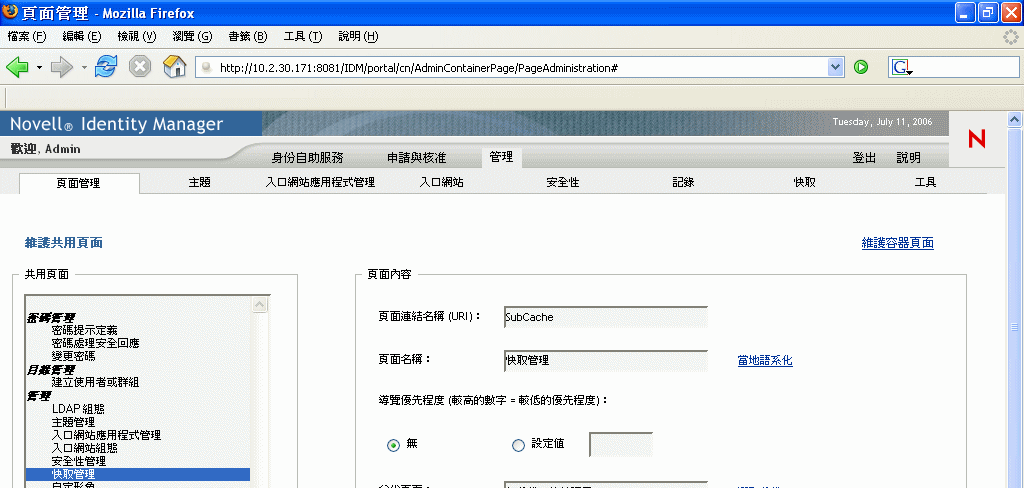Go to the Home page icon

tap(174, 67)
